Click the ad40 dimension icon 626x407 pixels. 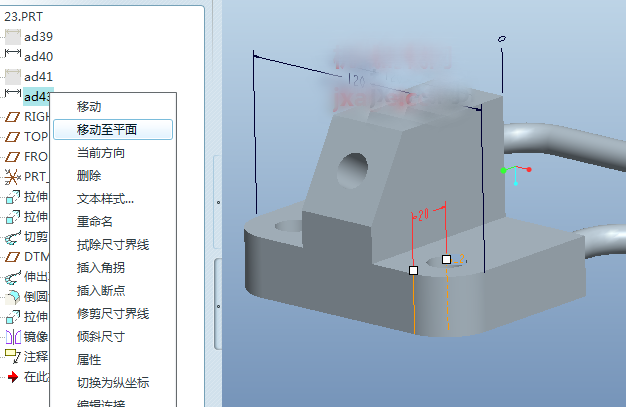point(13,53)
